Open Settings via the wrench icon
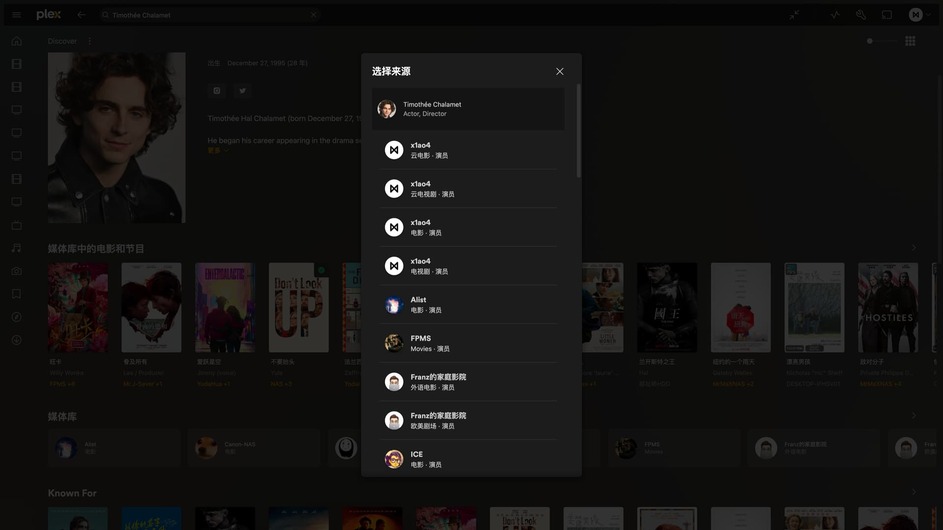 [861, 15]
